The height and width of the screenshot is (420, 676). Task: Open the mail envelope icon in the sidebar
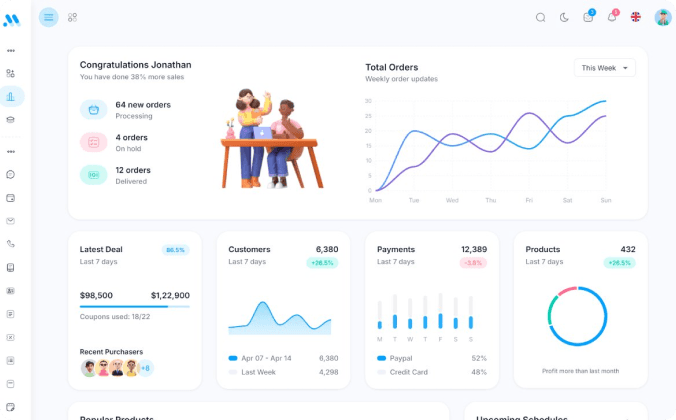(x=11, y=221)
